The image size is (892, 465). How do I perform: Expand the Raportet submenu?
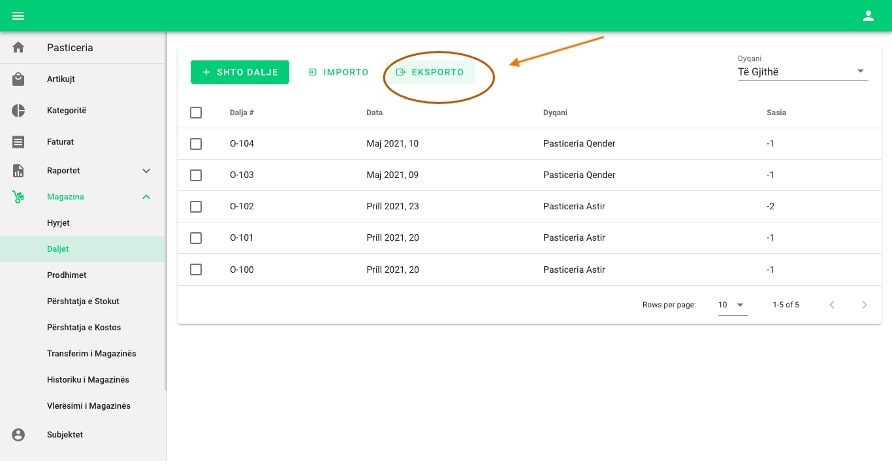click(x=146, y=171)
